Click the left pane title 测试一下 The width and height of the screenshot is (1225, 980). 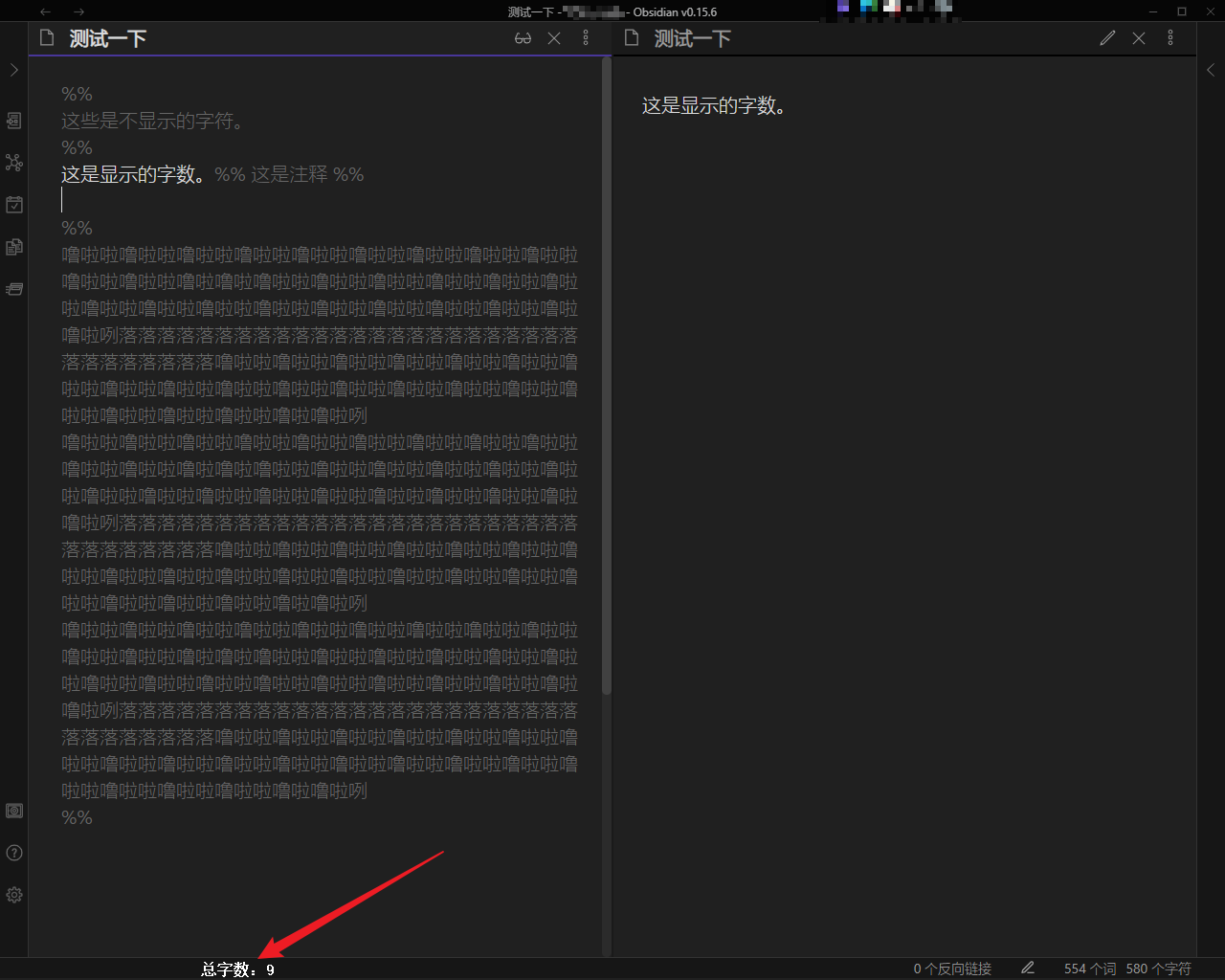pos(107,39)
